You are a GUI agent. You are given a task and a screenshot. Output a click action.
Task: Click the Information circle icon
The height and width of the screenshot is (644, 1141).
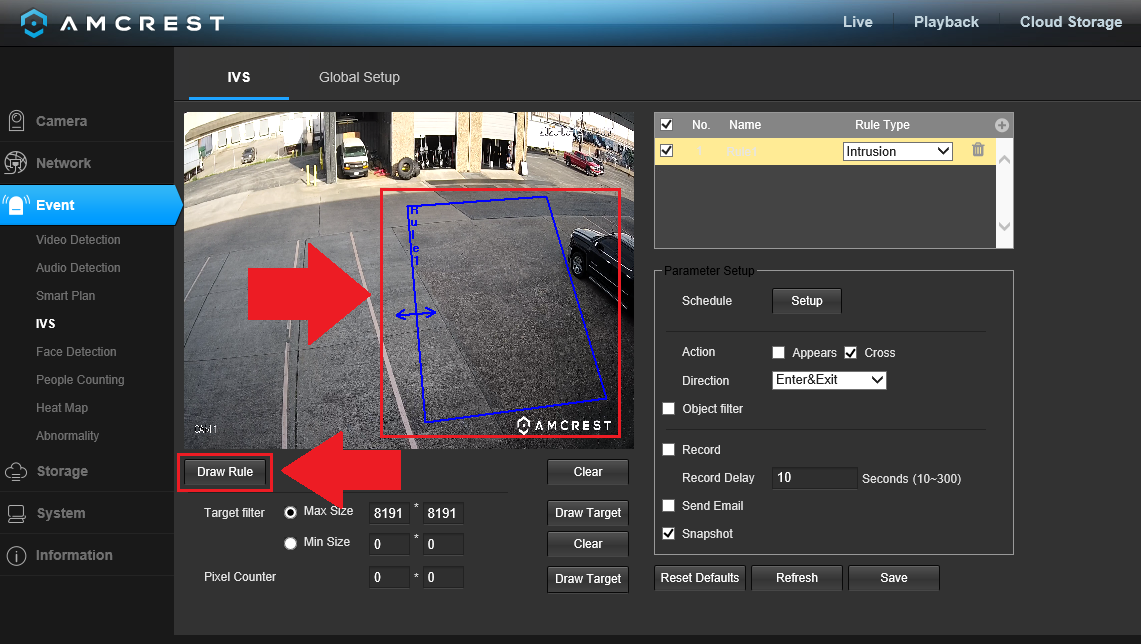tap(16, 555)
